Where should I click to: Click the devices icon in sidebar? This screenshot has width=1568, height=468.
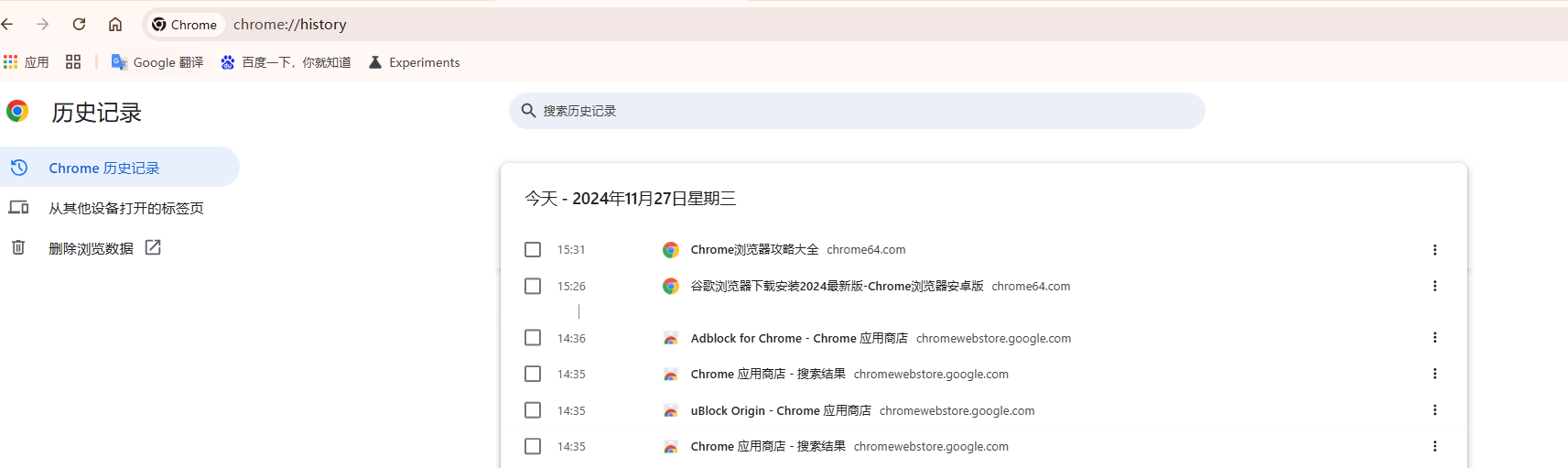click(x=18, y=208)
